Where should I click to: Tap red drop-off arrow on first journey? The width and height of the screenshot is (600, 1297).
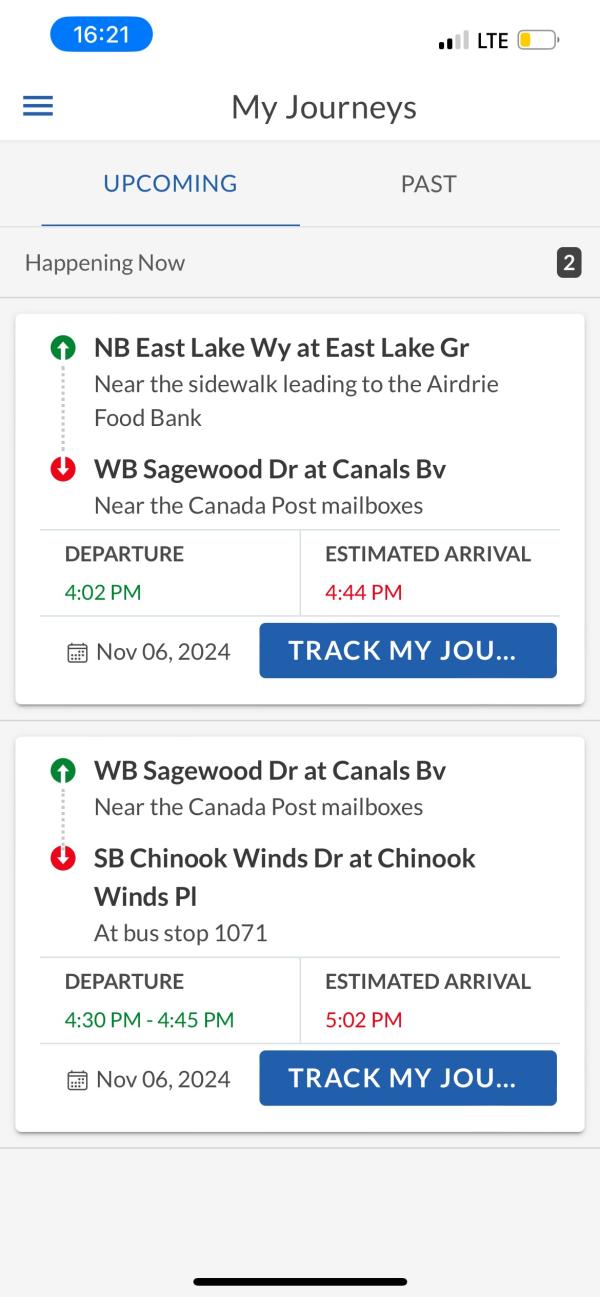tap(63, 469)
